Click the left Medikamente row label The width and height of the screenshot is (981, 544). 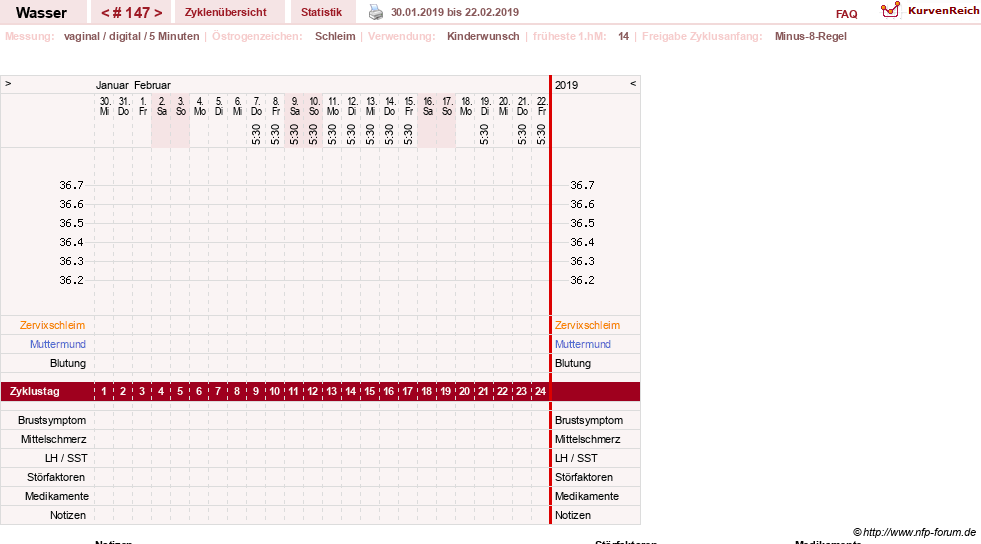(56, 496)
